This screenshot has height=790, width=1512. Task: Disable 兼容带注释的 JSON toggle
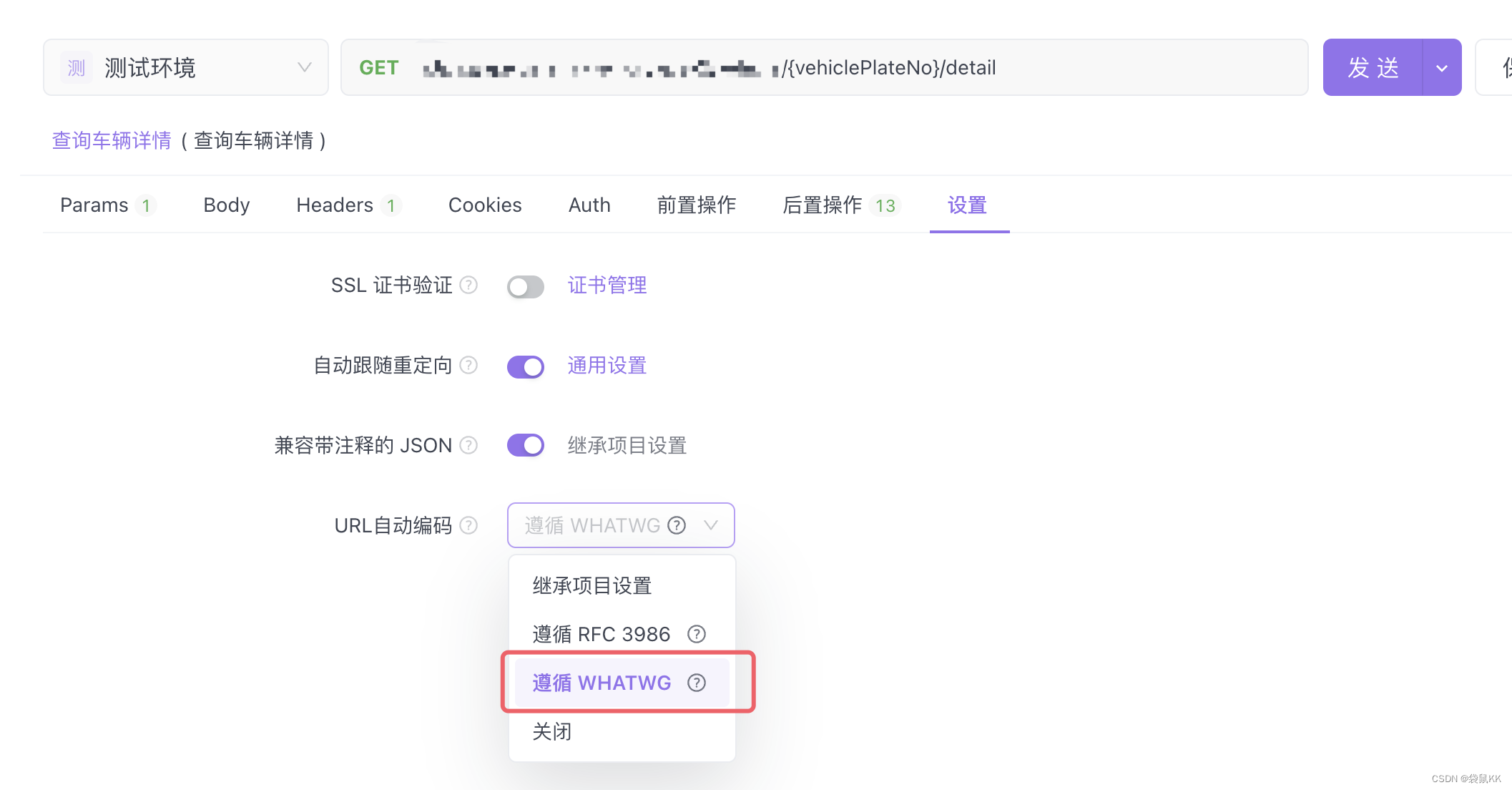(x=526, y=446)
